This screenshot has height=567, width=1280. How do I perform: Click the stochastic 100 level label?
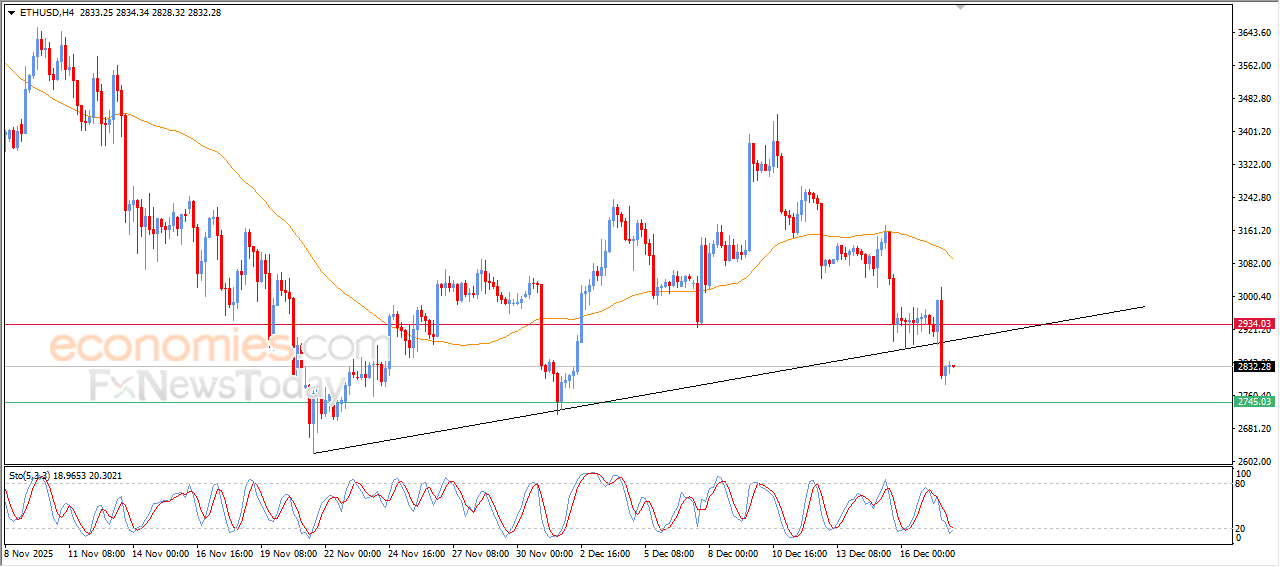coord(1245,473)
